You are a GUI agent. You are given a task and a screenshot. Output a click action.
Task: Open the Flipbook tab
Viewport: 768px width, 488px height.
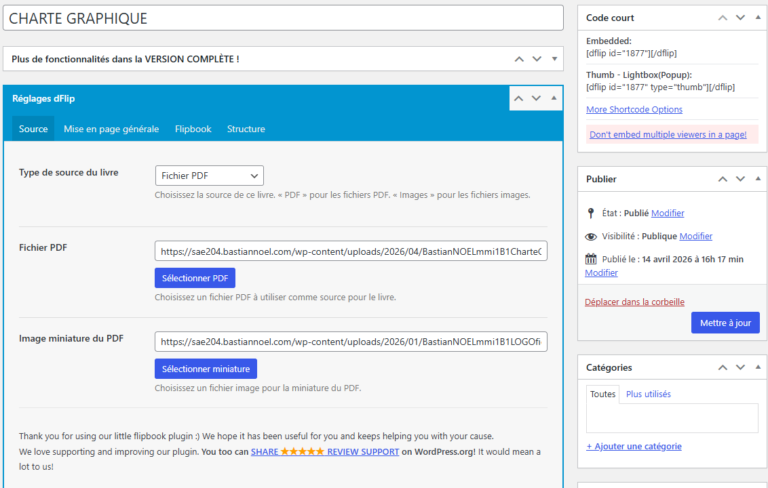click(x=193, y=129)
